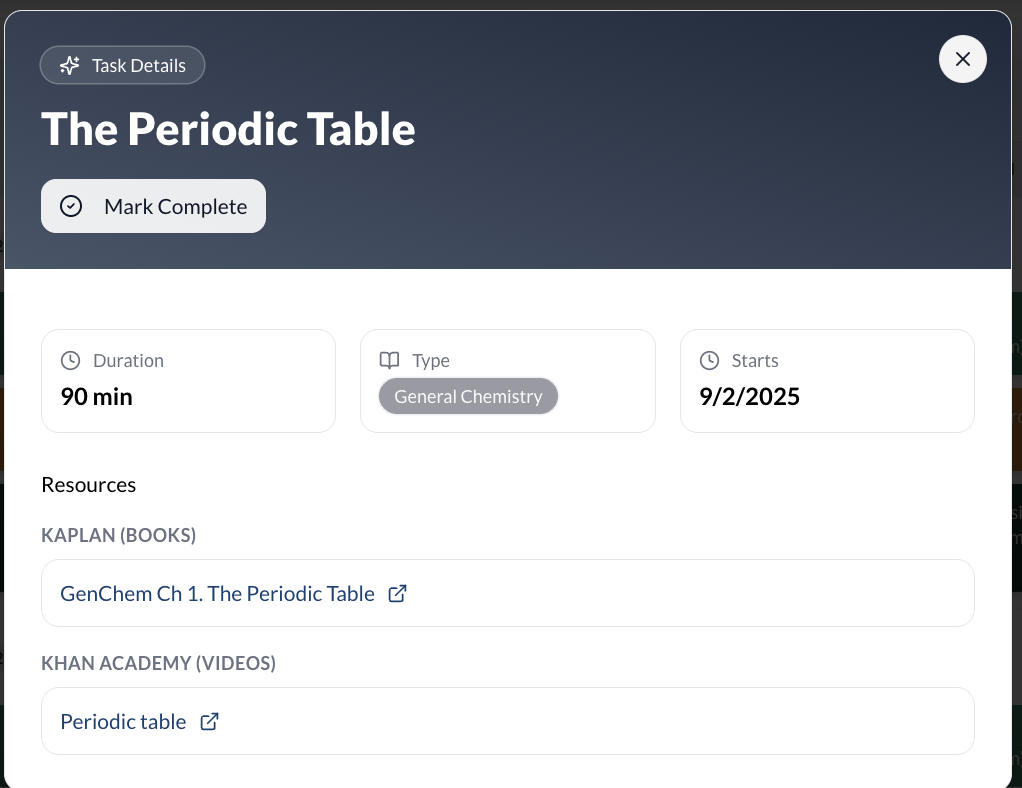
Task: Open the Khan Academy Periodic table link
Action: (x=123, y=722)
